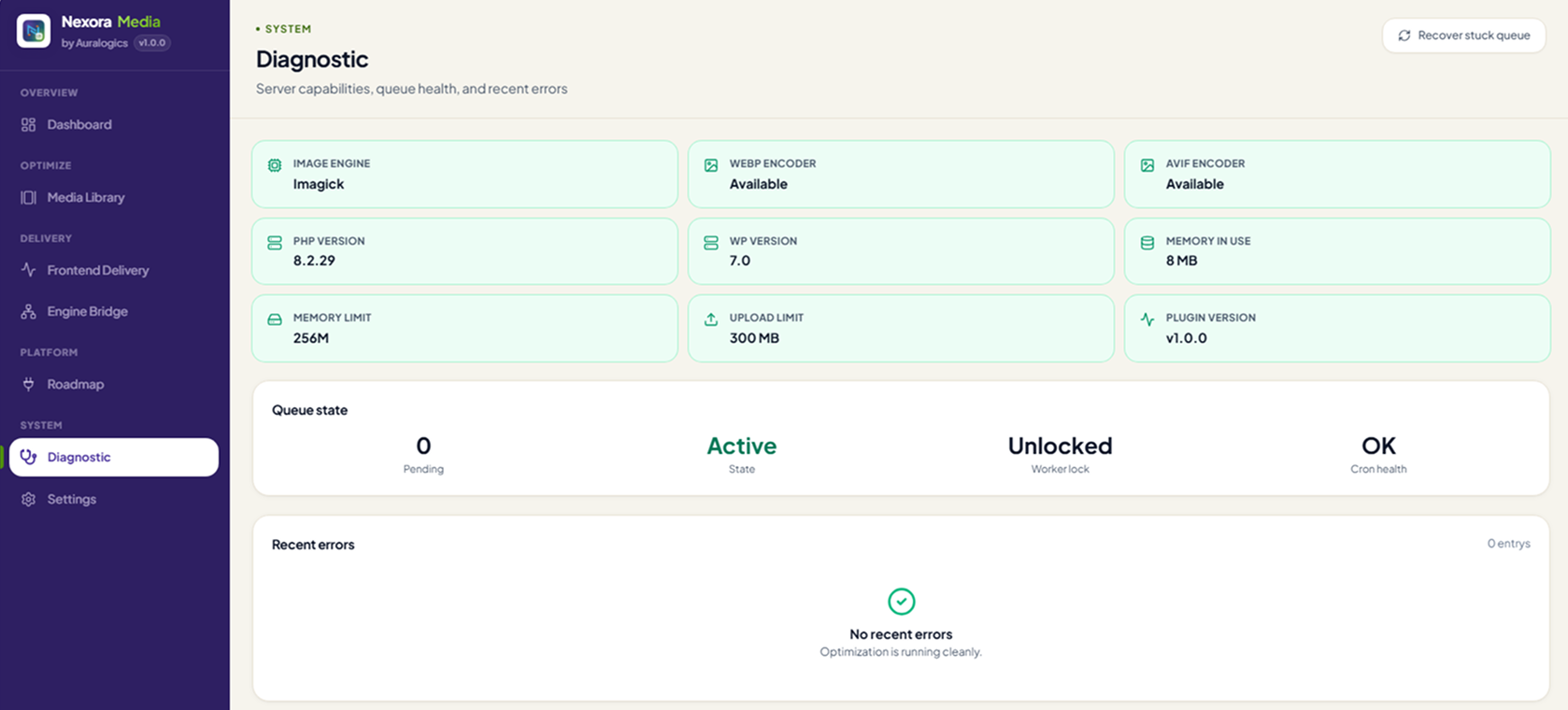1568x710 pixels.
Task: Click the '0 entrys' counter text
Action: pyautogui.click(x=1508, y=544)
